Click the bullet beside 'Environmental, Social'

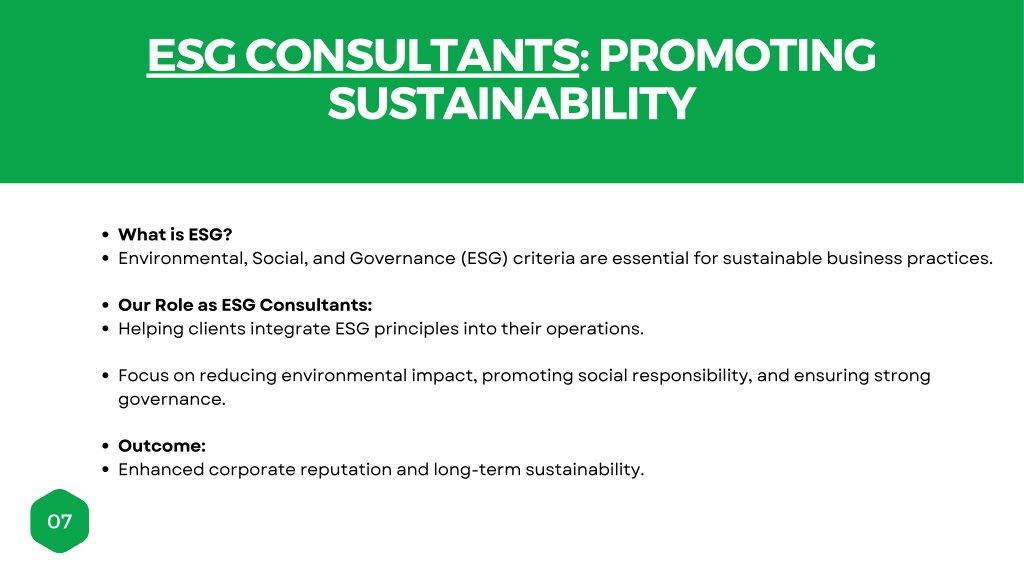pyautogui.click(x=105, y=258)
